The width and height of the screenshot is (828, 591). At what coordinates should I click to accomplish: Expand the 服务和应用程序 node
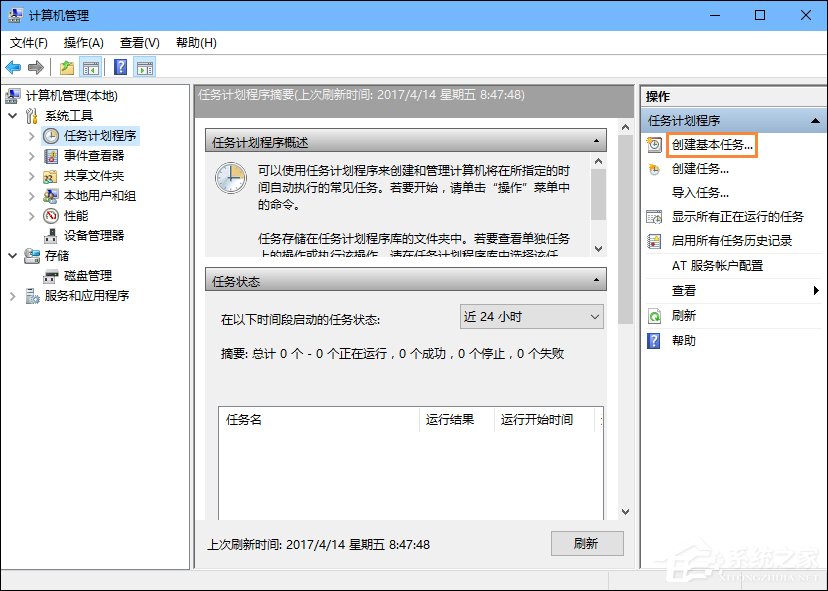[13, 295]
